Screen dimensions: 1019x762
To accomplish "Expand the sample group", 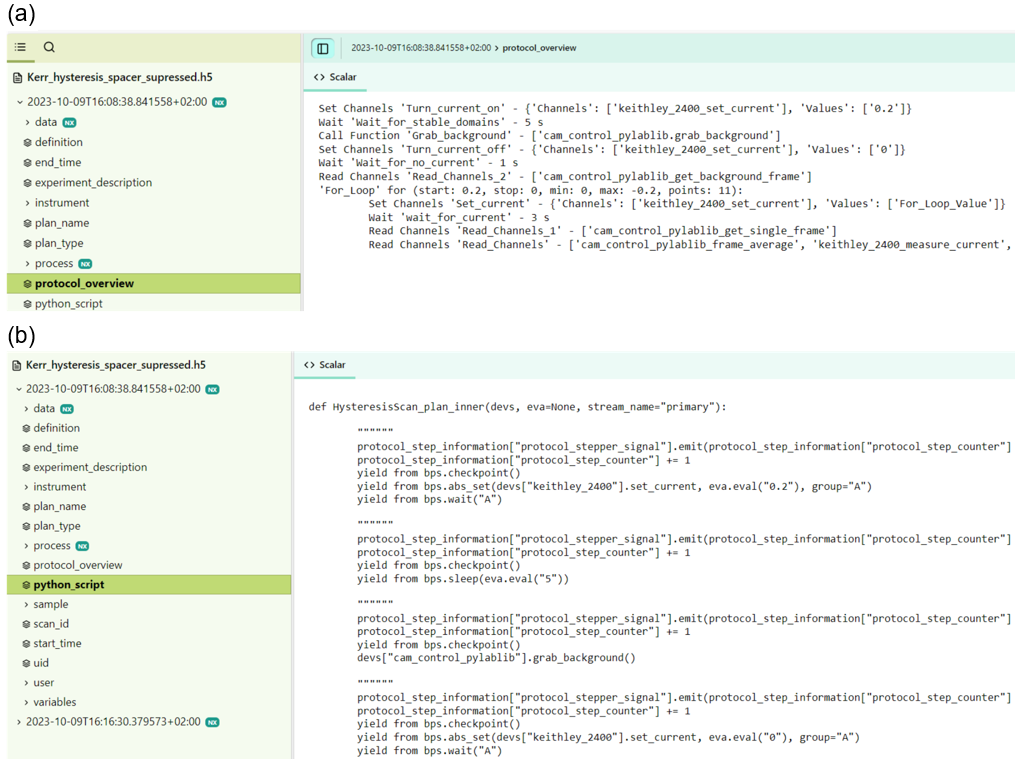I will tap(25, 605).
